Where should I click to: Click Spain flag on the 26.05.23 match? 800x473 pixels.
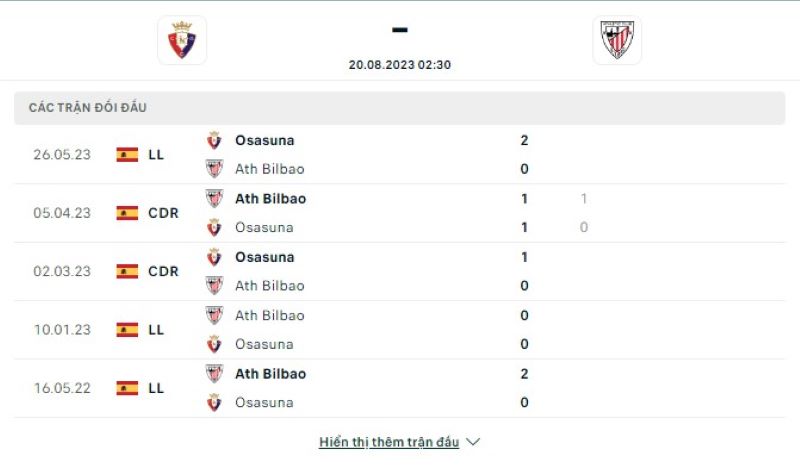[x=127, y=155]
